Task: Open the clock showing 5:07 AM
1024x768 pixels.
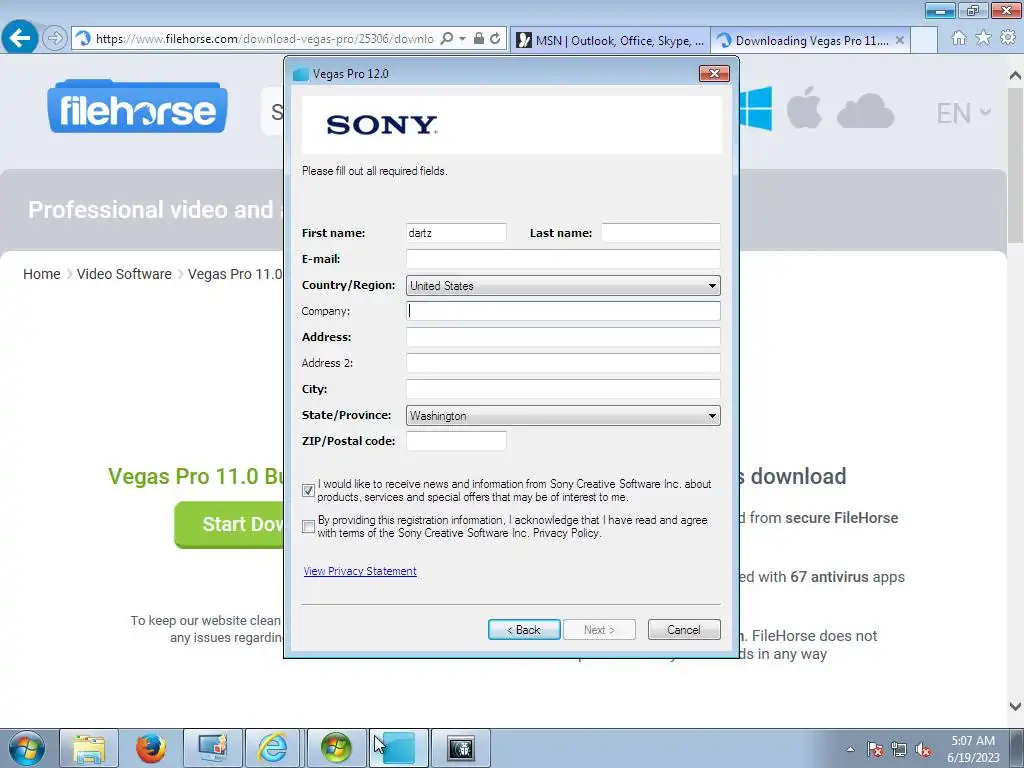Action: click(973, 749)
